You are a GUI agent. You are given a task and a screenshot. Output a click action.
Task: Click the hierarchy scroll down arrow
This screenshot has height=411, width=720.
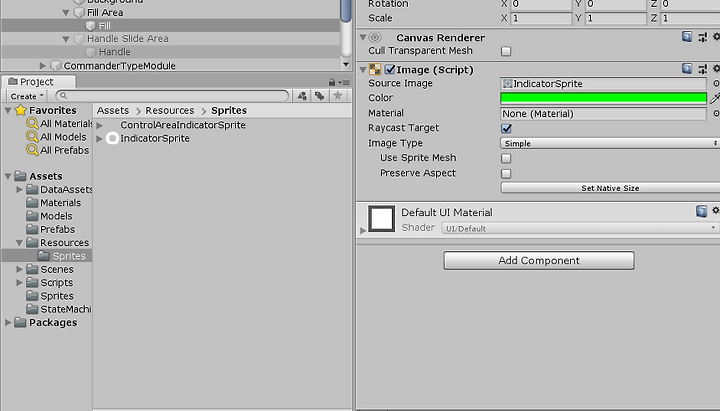(x=346, y=65)
